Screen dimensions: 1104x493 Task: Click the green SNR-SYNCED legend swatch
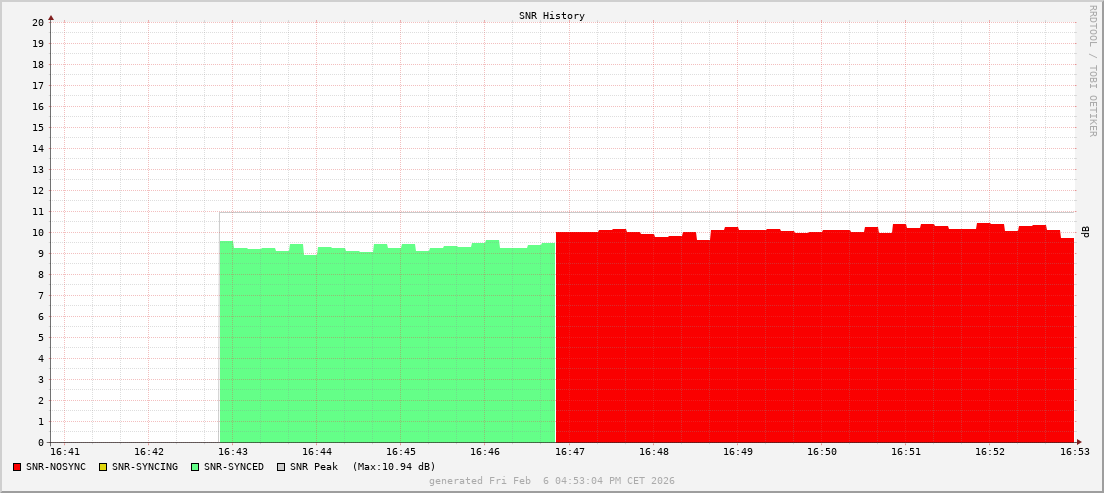coord(195,467)
